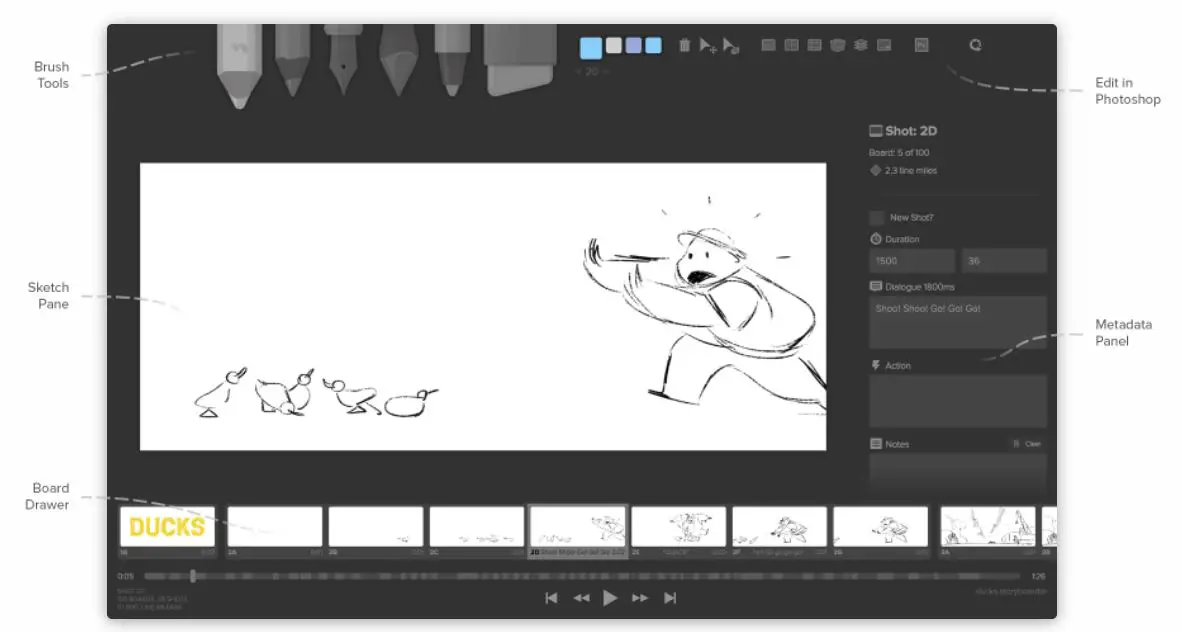
Task: Open the DUCKS title board thumbnail
Action: coord(167,526)
